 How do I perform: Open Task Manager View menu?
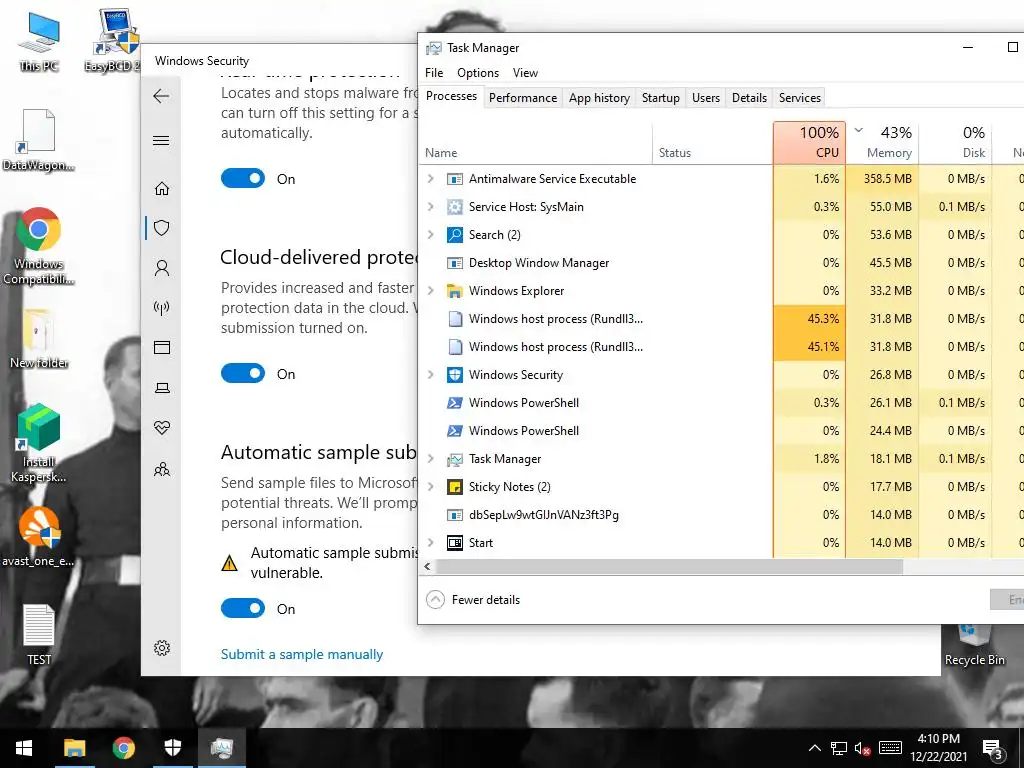[525, 72]
